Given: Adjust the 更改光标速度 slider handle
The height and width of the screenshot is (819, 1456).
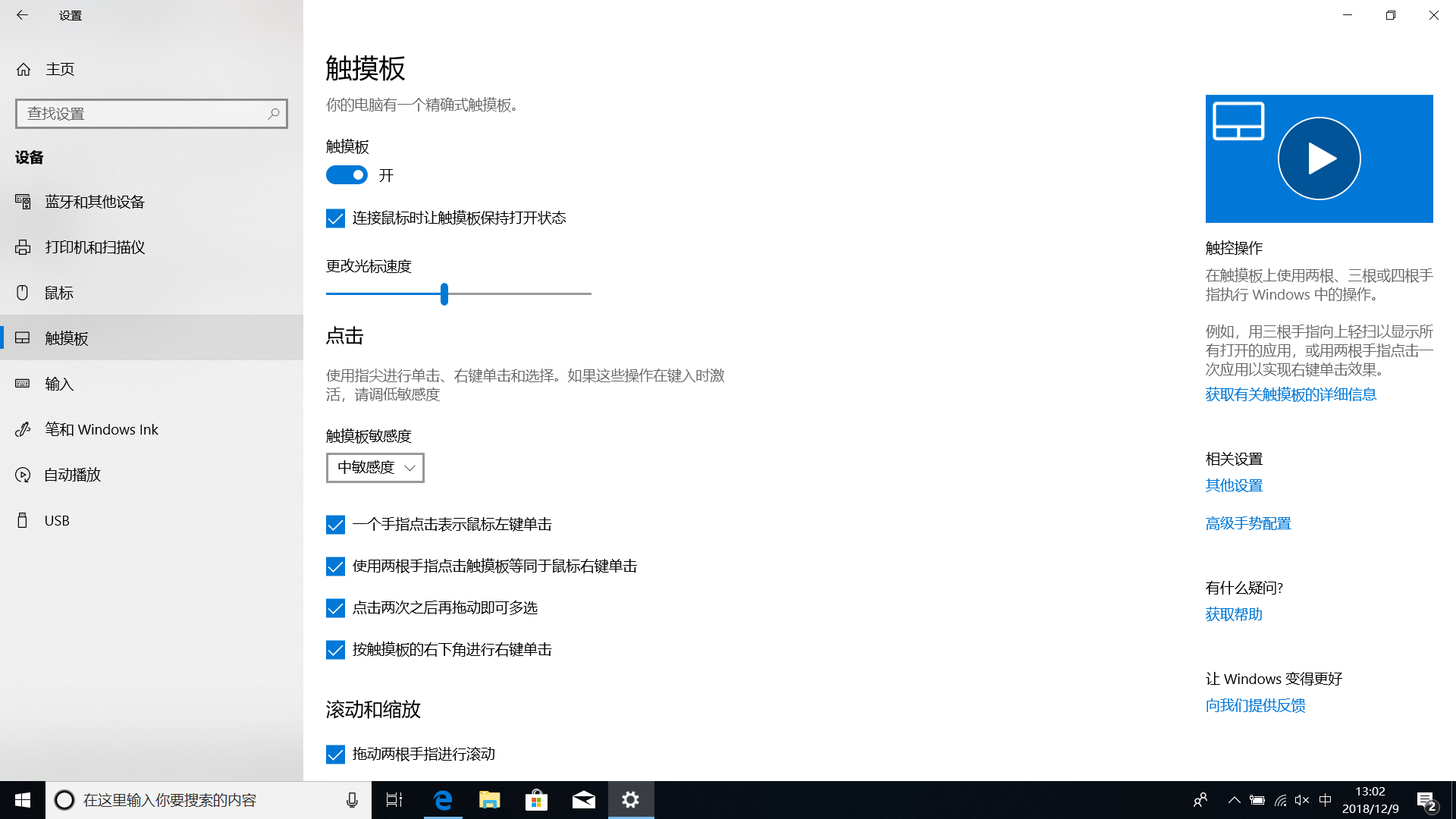Looking at the screenshot, I should point(444,294).
